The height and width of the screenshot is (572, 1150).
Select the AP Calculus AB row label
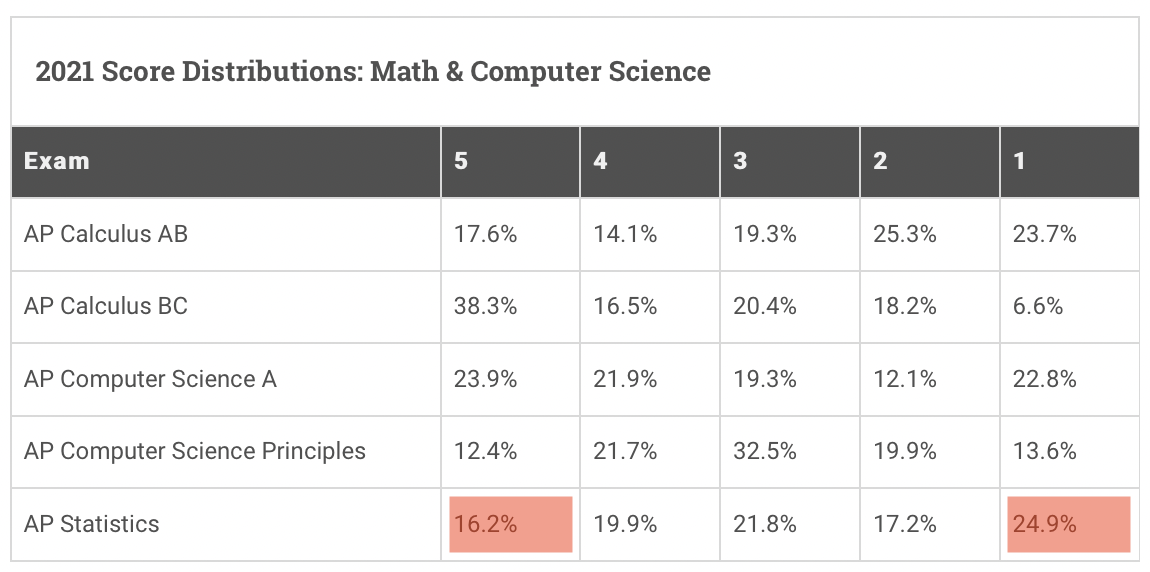[106, 234]
